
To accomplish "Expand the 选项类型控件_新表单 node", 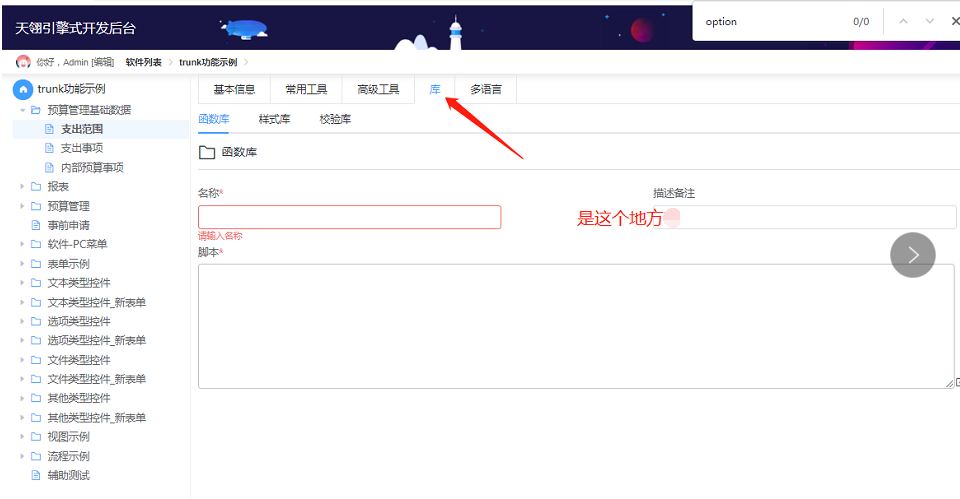I will pyautogui.click(x=23, y=340).
